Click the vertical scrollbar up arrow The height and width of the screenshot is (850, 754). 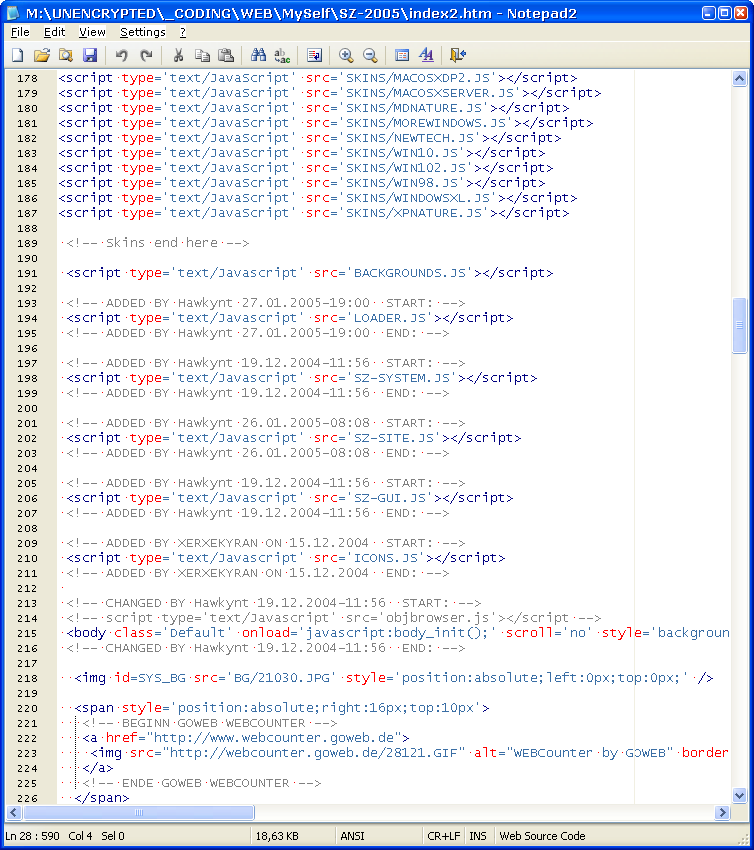pos(739,79)
